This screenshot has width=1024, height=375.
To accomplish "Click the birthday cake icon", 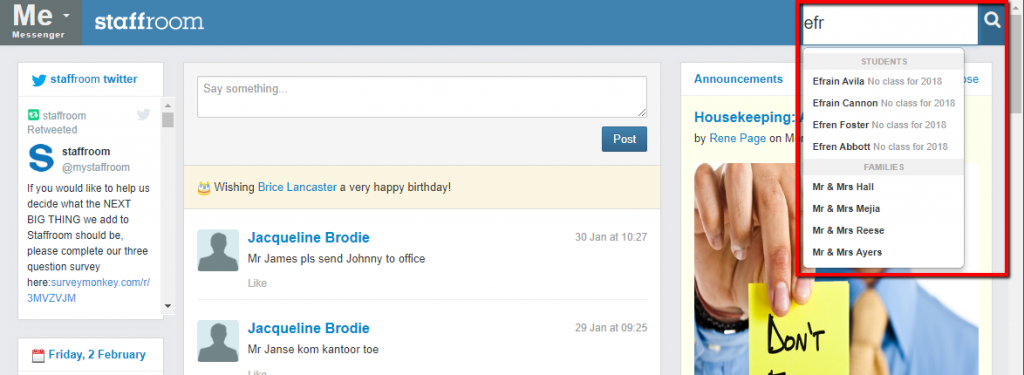I will coord(204,188).
